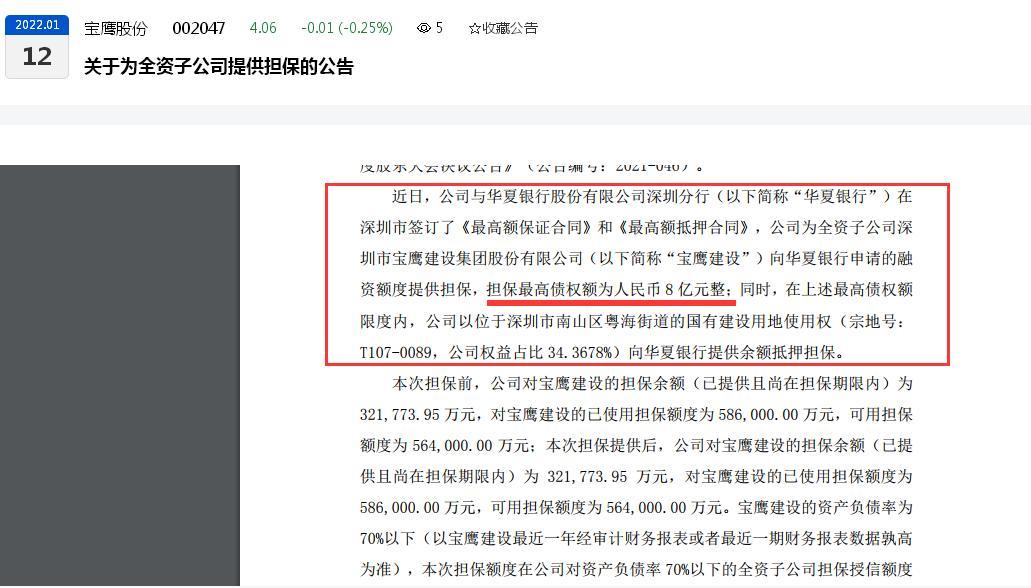1031x588 pixels.
Task: Select the 收藏公告 bookmark label
Action: pyautogui.click(x=510, y=28)
